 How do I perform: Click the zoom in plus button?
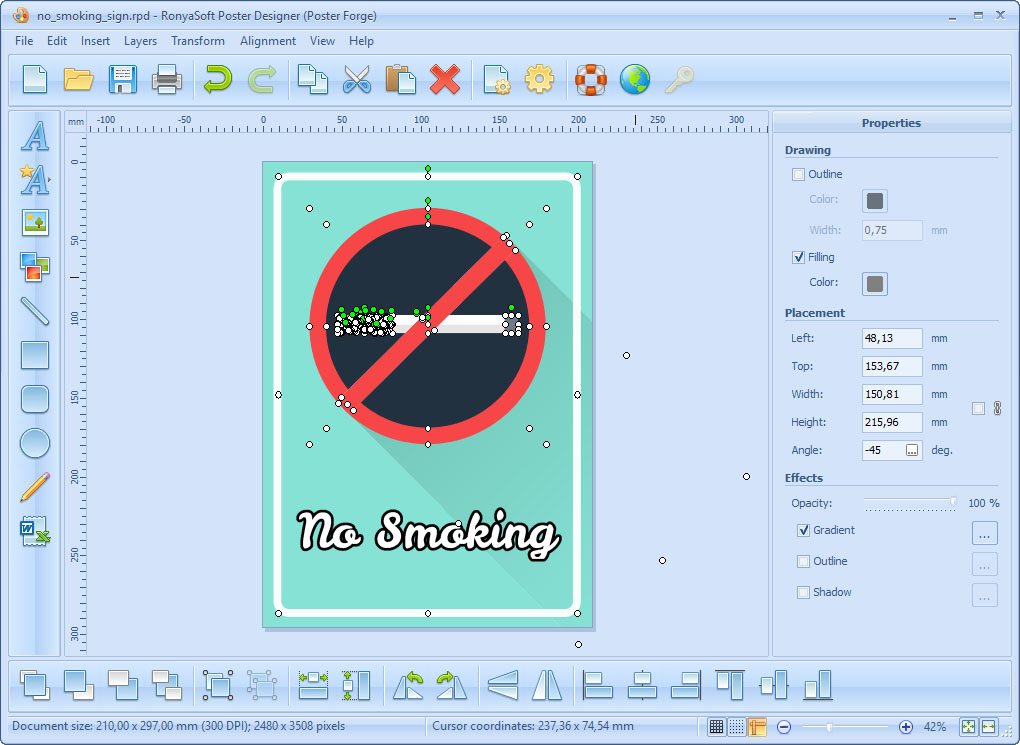tap(906, 727)
